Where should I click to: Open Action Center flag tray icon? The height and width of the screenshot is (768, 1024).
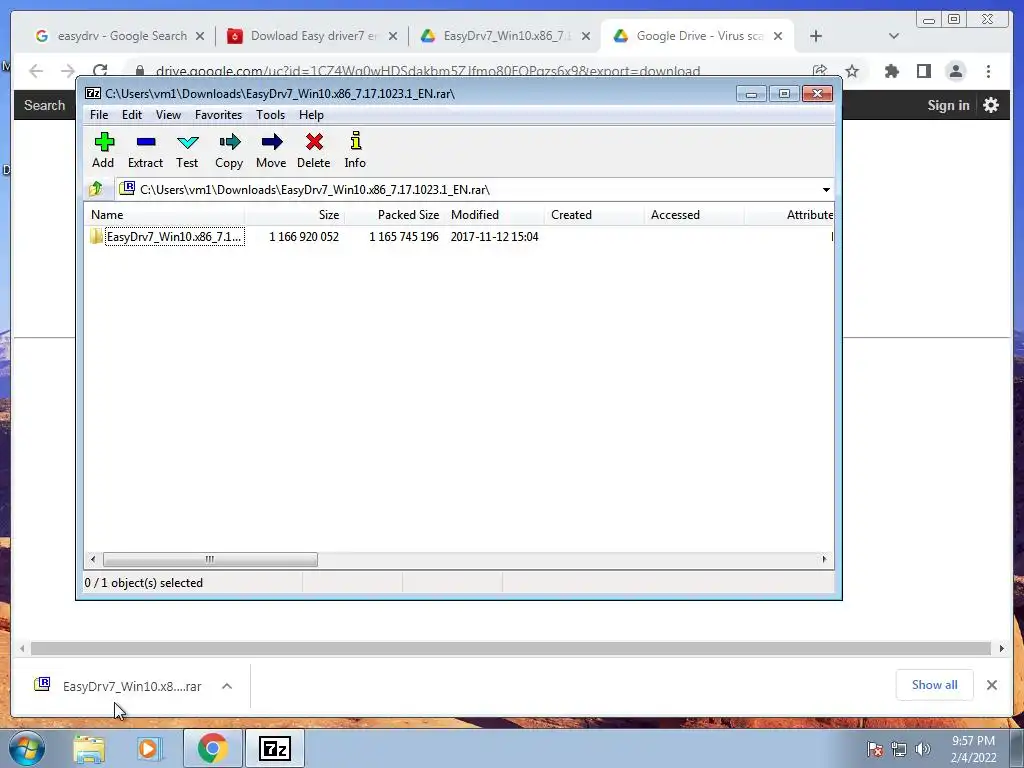pyautogui.click(x=874, y=749)
